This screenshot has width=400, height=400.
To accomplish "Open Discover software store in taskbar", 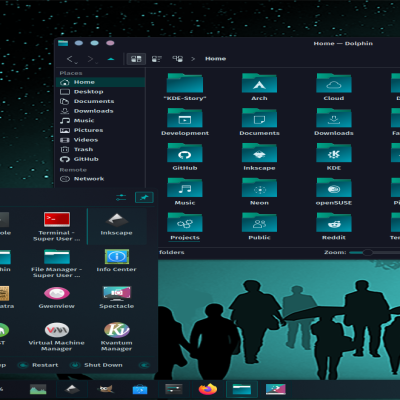I will point(140,389).
